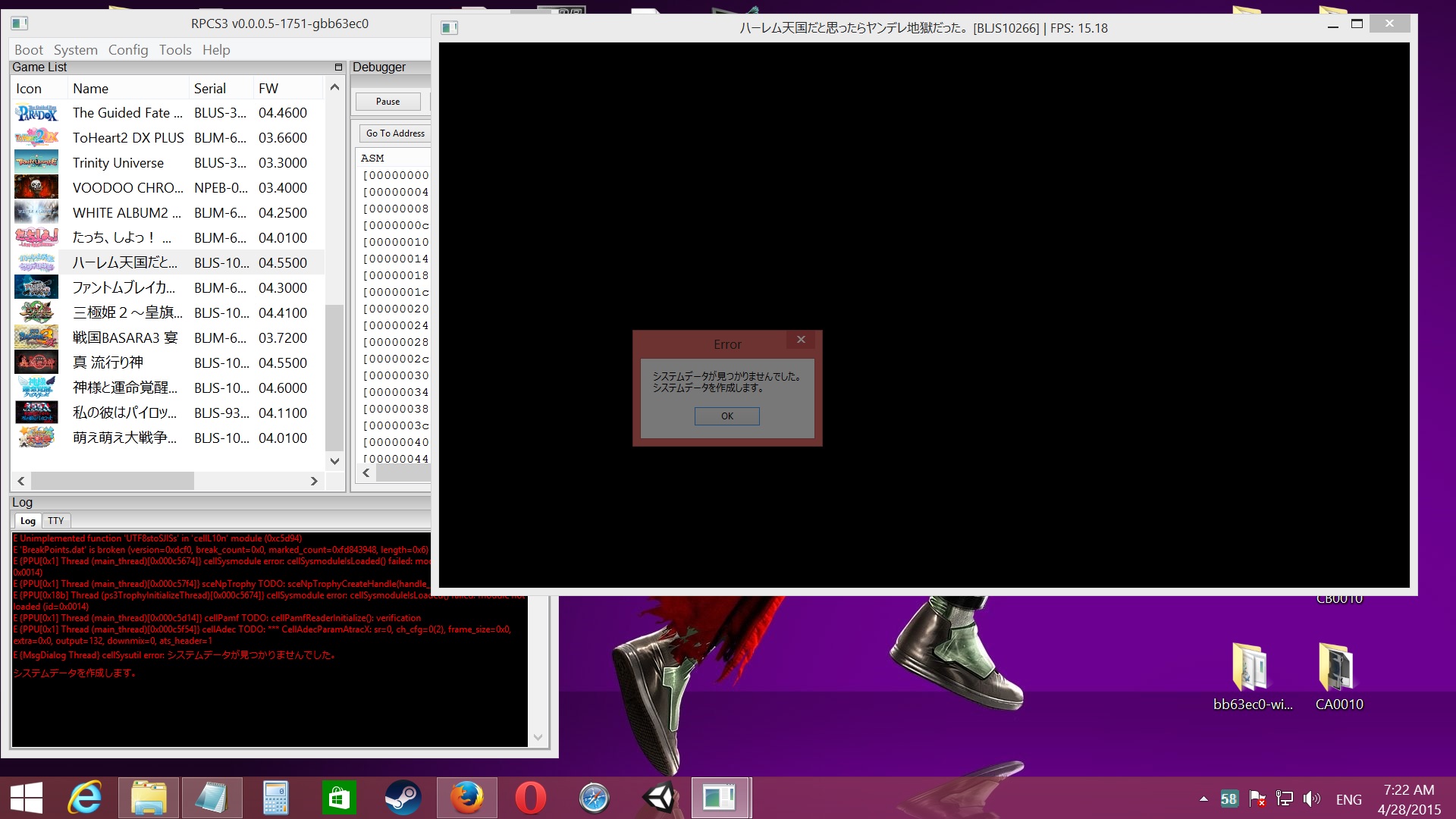Screen dimensions: 1456x819
Task: Click the Pause debugger button
Action: coord(388,102)
